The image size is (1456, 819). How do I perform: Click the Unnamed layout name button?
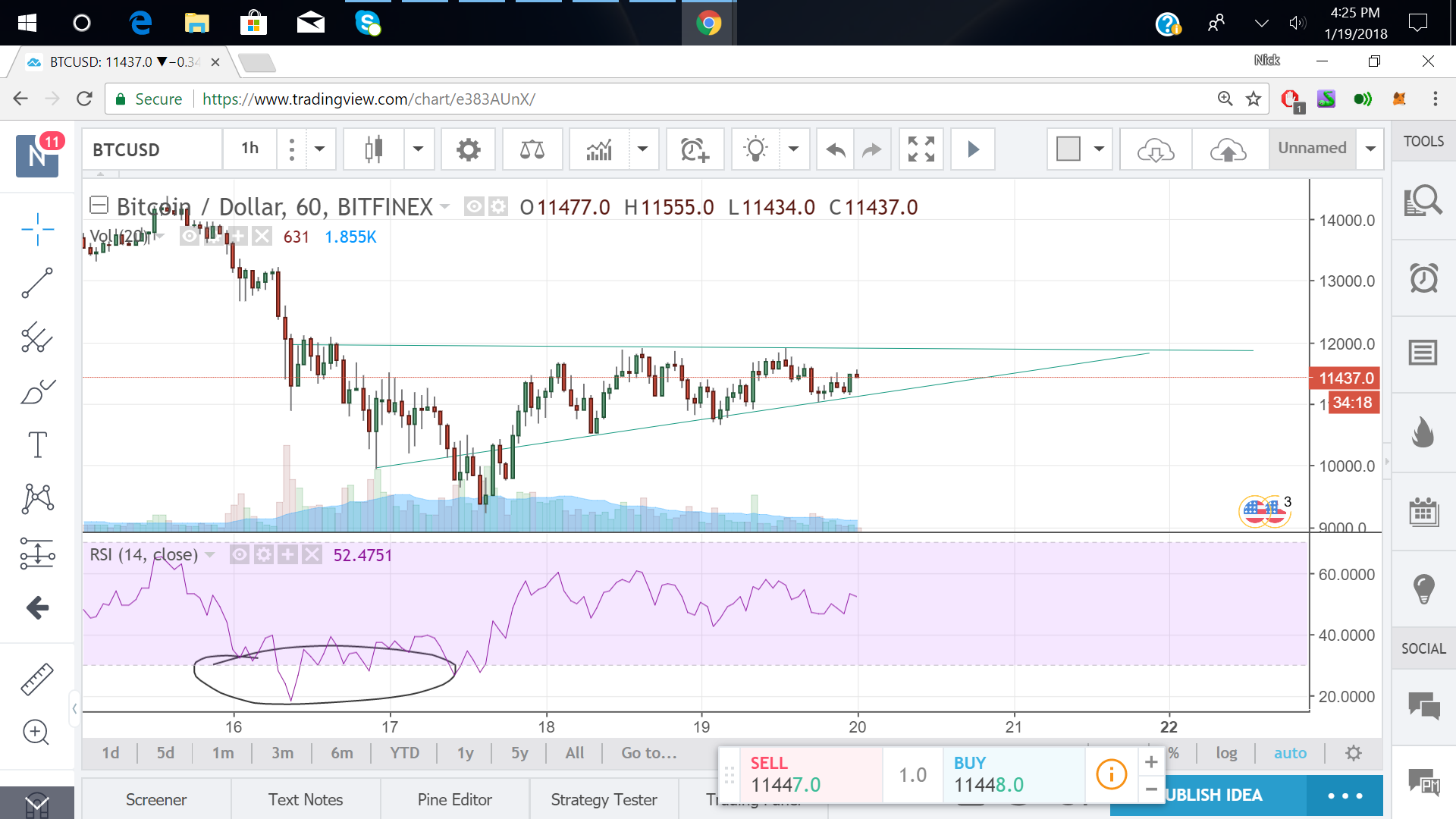(x=1312, y=148)
